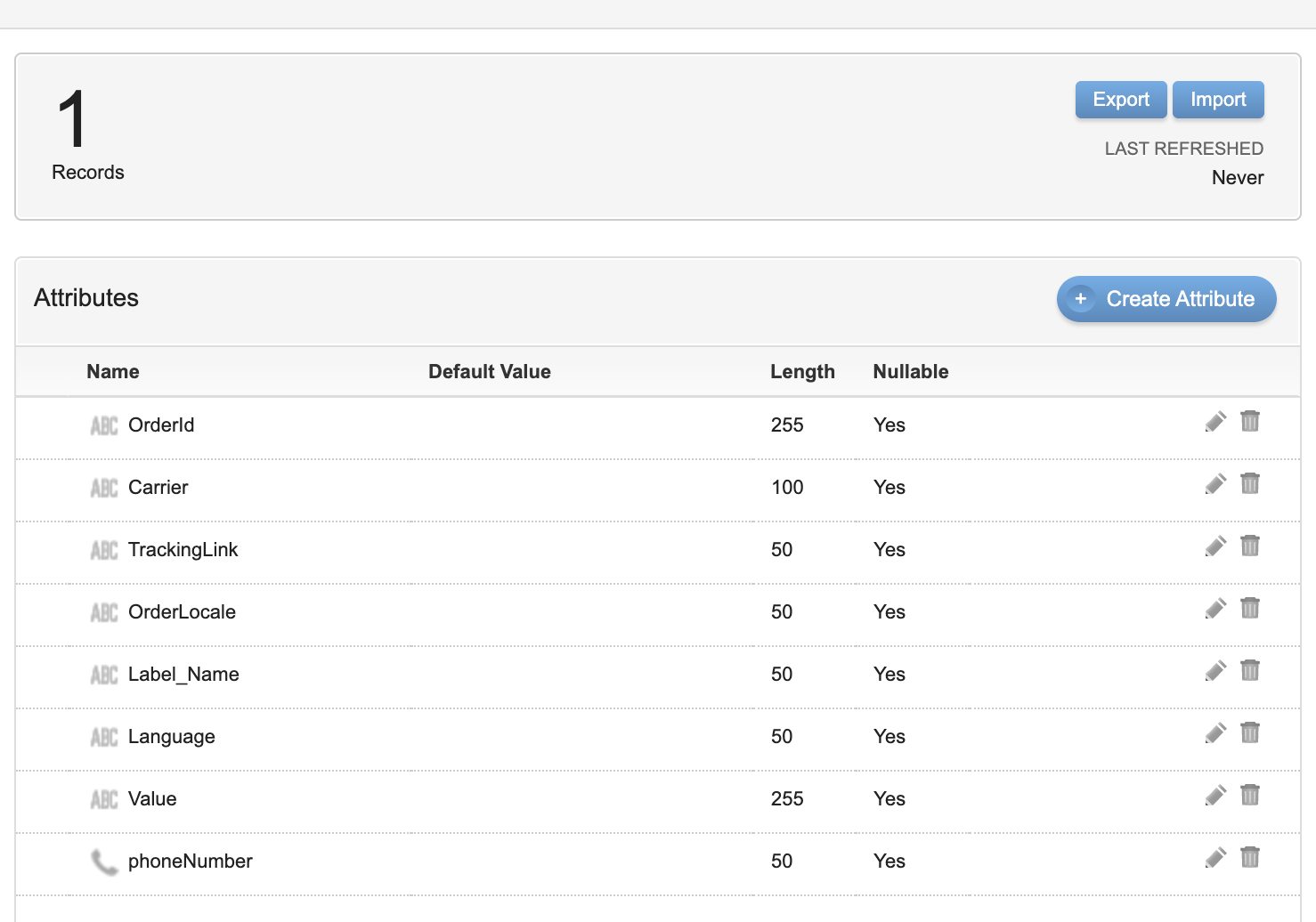Click the length 100 in Carrier row
This screenshot has height=922, width=1316.
point(787,488)
